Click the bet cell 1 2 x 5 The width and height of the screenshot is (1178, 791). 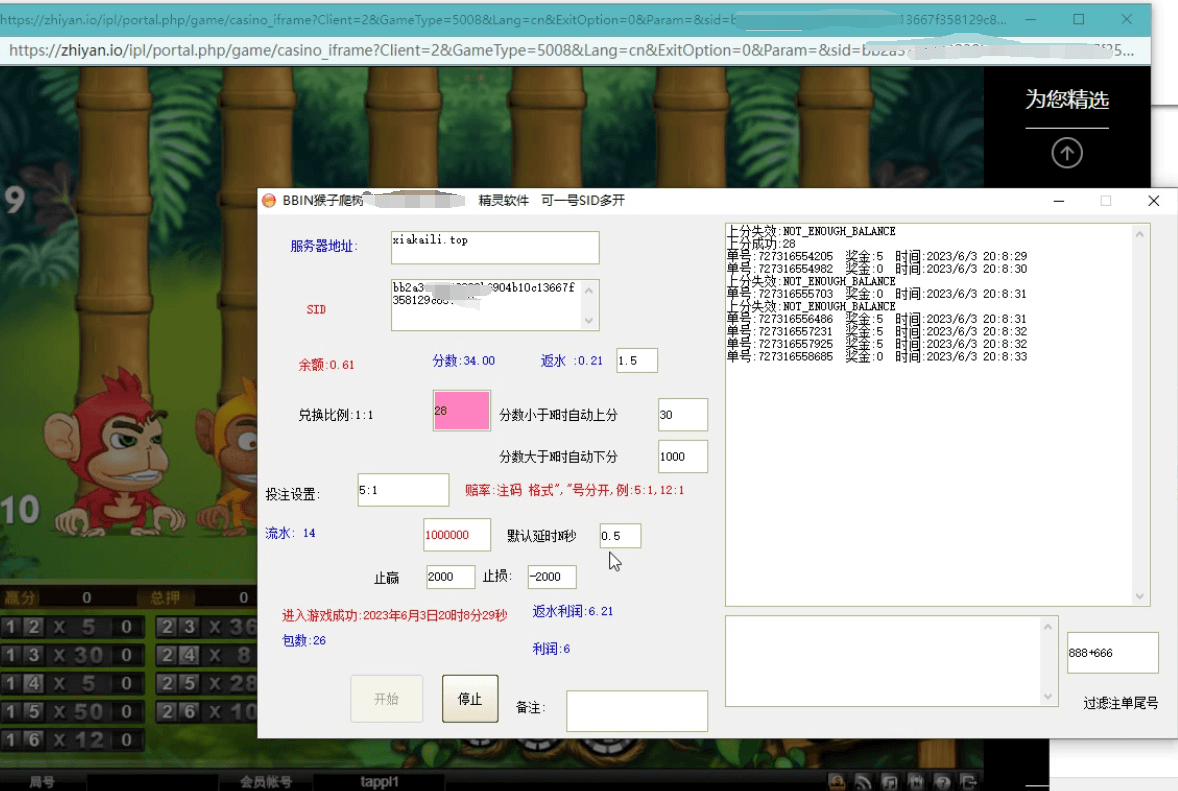pos(74,626)
